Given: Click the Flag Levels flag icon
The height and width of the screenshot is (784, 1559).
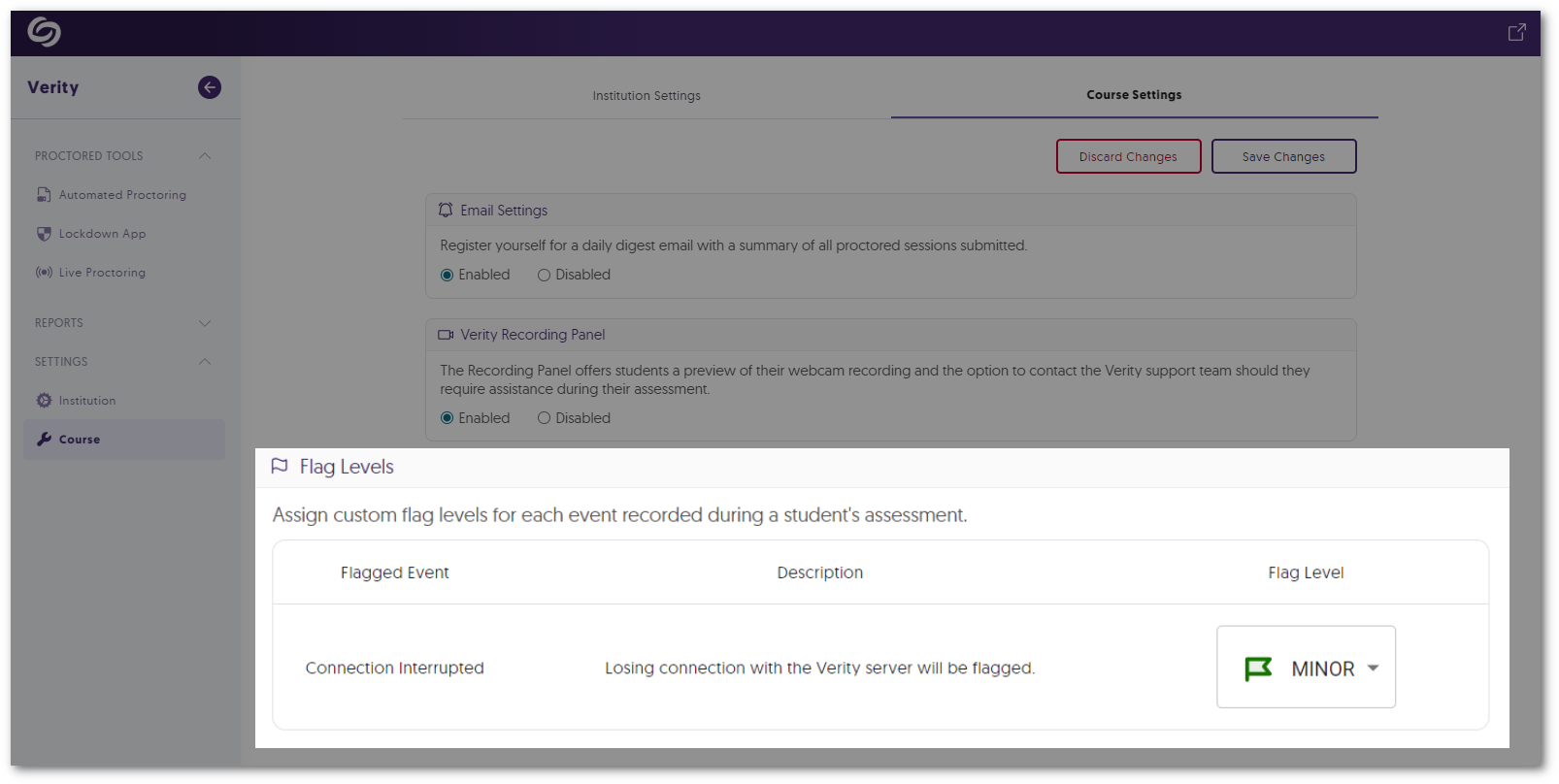Looking at the screenshot, I should 280,467.
